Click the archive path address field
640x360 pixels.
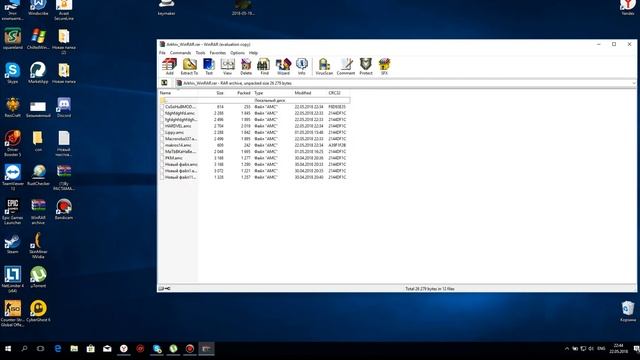click(x=403, y=83)
